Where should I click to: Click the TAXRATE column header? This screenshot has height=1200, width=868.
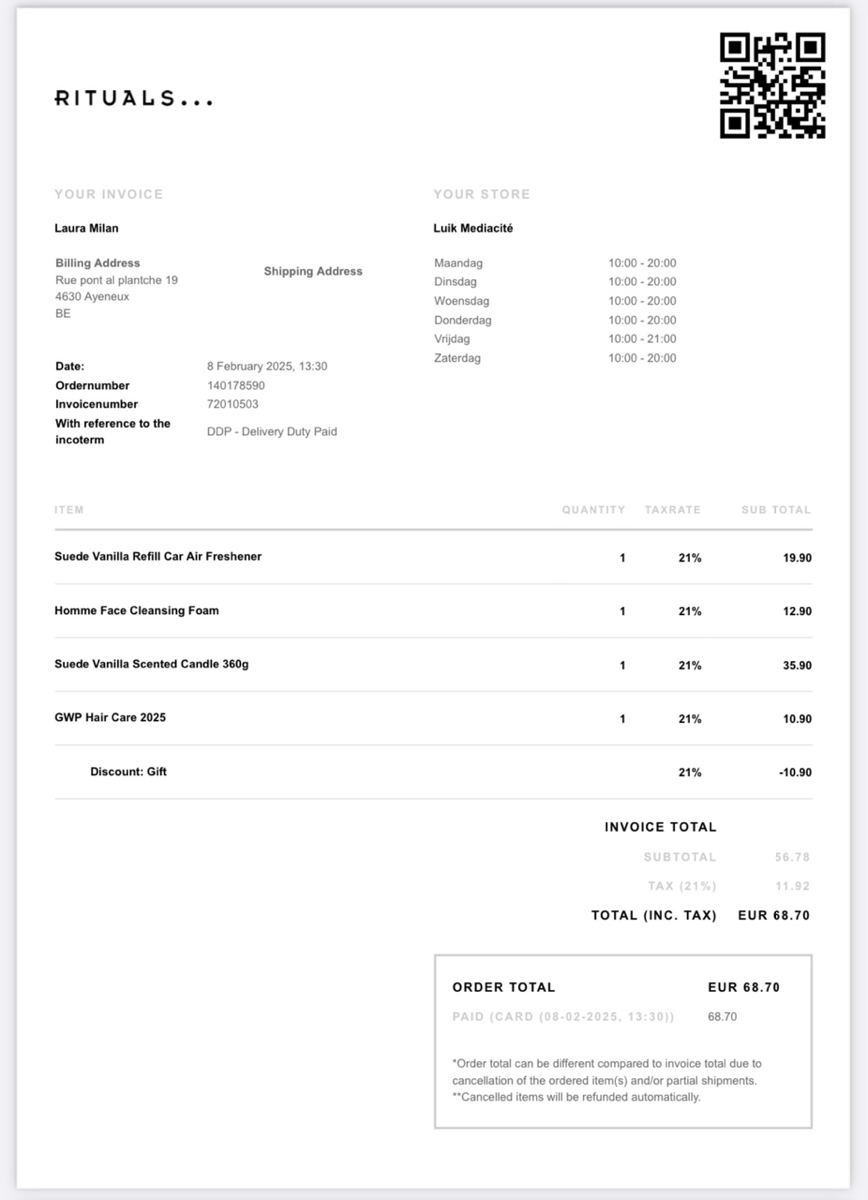click(x=673, y=510)
